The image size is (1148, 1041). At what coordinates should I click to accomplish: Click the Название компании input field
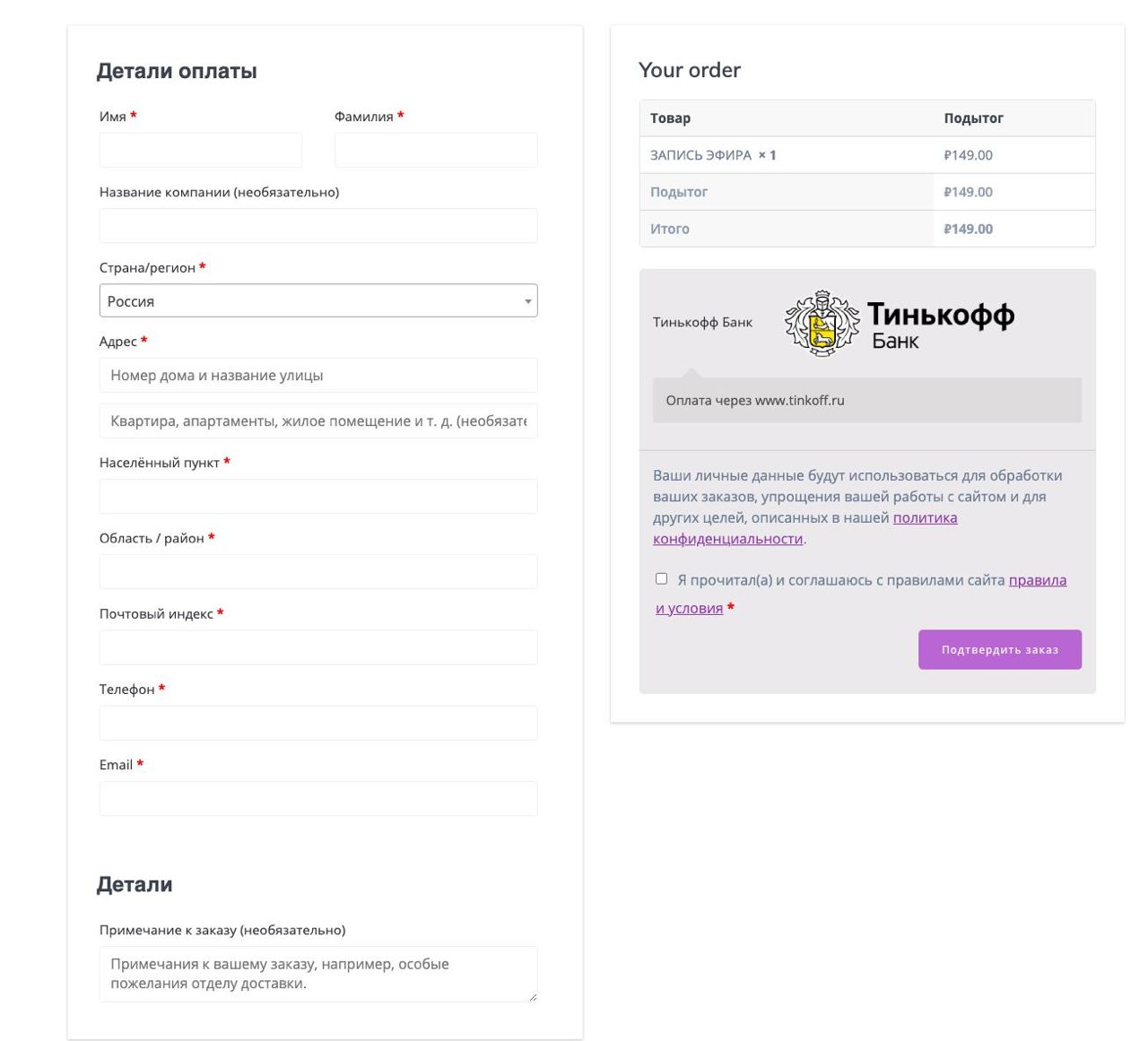point(318,226)
